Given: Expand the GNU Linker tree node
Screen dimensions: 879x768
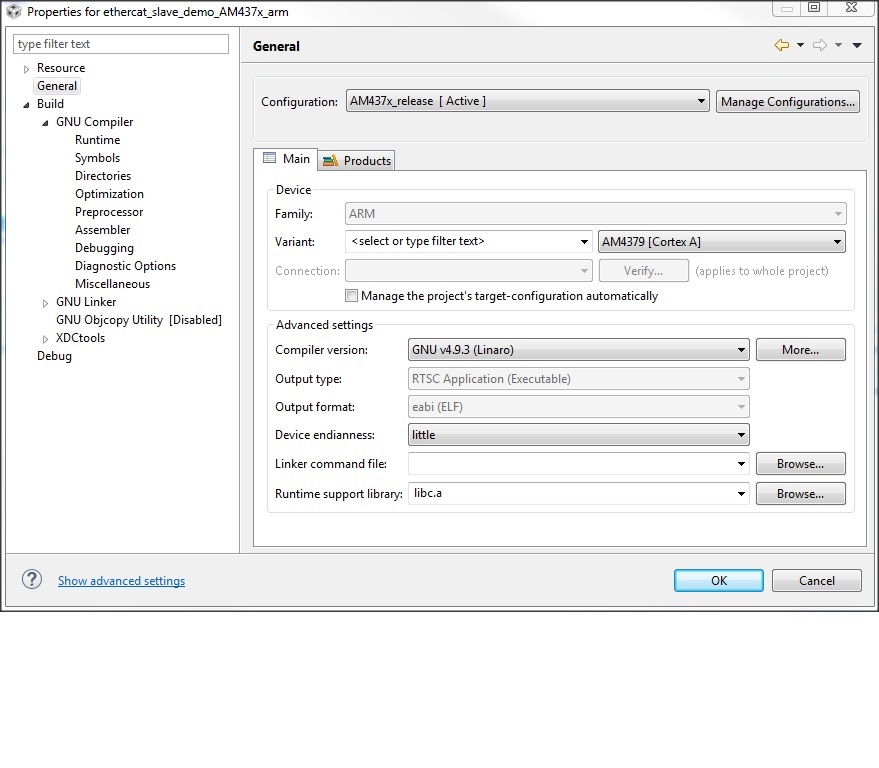Looking at the screenshot, I should point(45,303).
